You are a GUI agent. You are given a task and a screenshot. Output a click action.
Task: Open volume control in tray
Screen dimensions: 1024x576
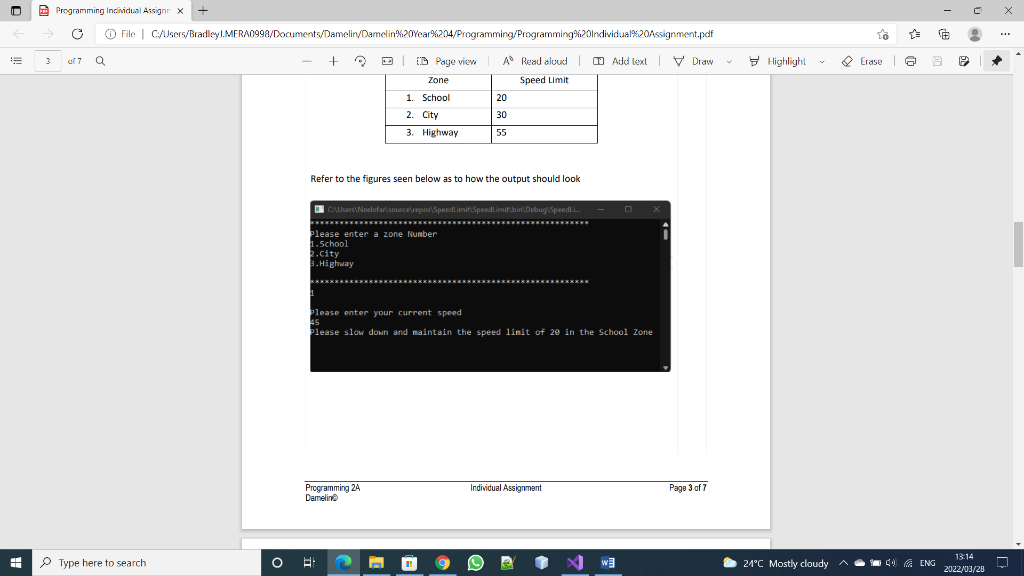(x=891, y=563)
